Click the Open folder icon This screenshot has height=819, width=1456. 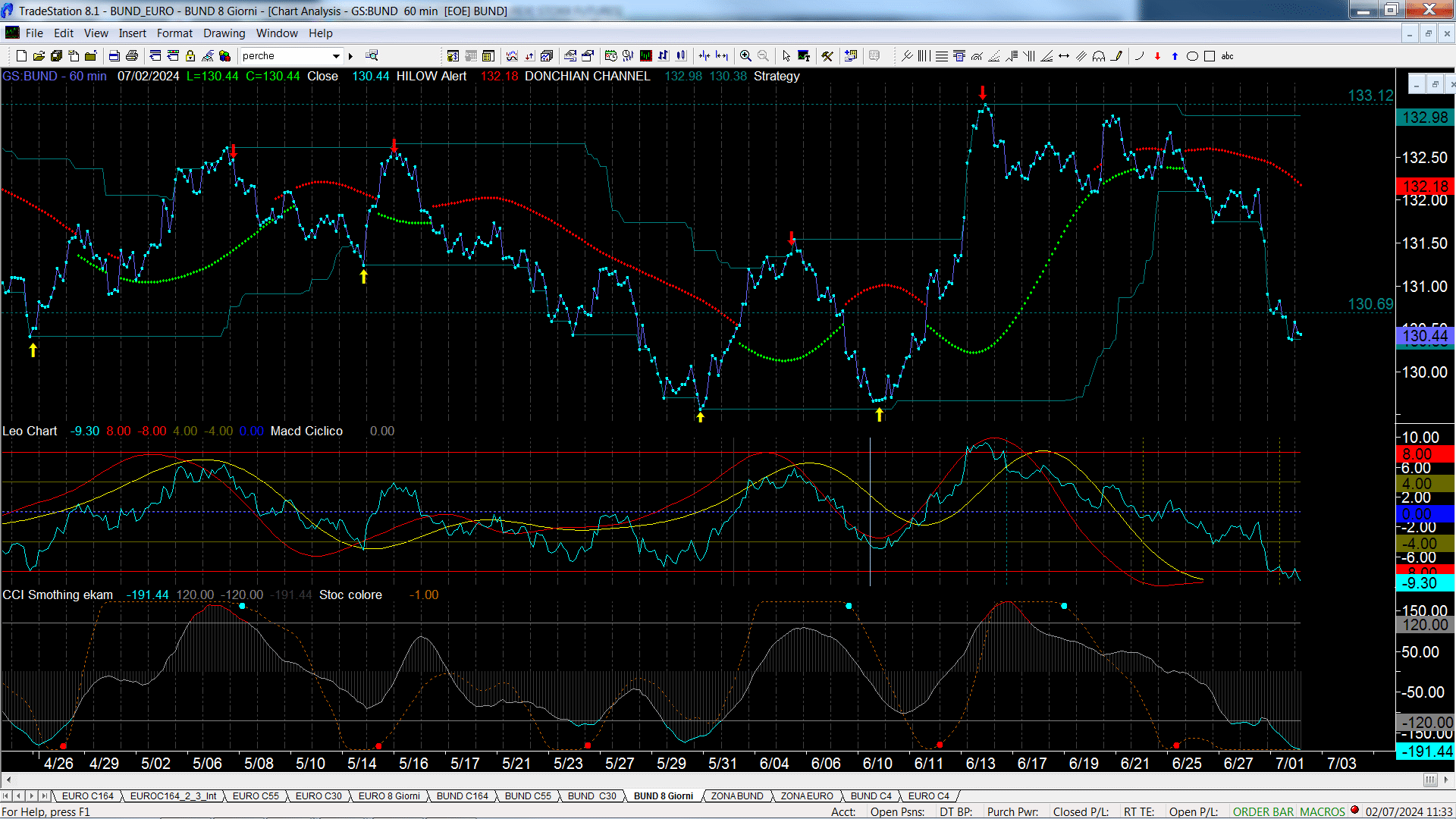pos(39,56)
